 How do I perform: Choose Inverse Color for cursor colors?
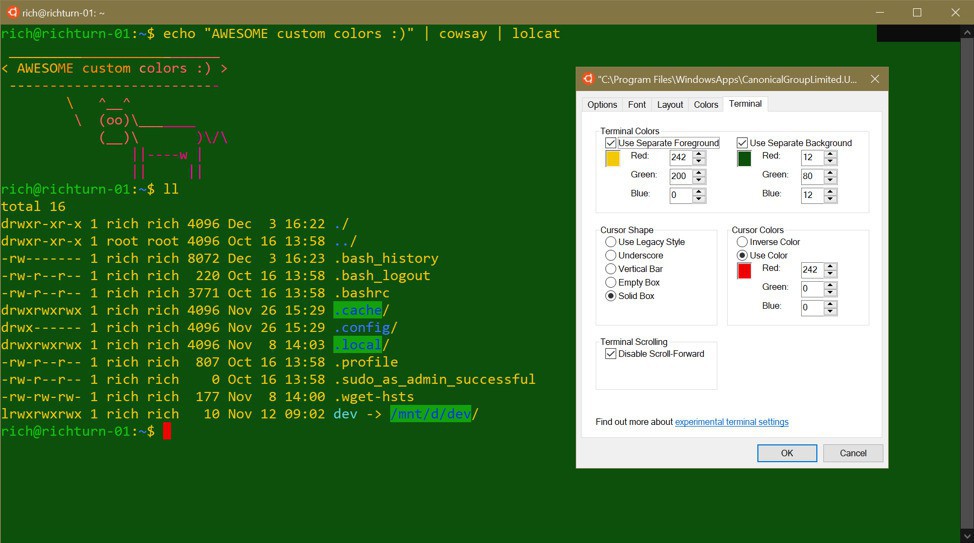[x=742, y=242]
